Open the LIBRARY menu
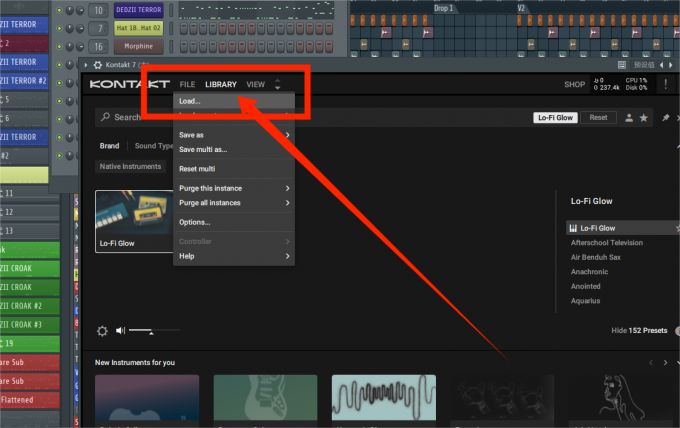 pos(221,85)
